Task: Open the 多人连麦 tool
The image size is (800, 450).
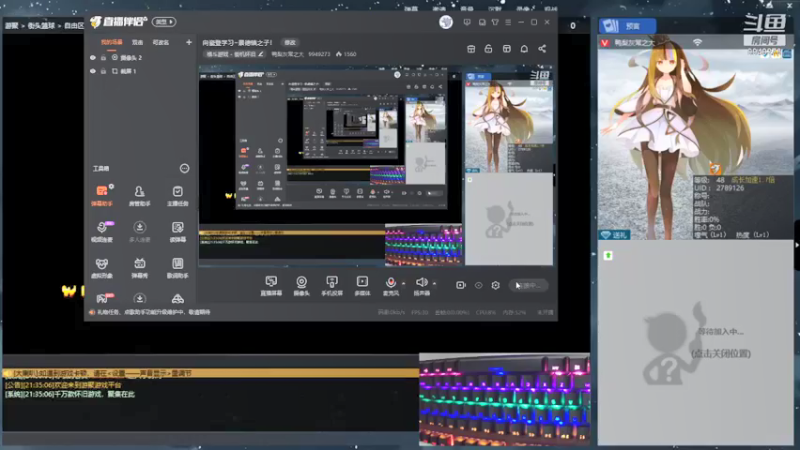Action: click(x=139, y=231)
